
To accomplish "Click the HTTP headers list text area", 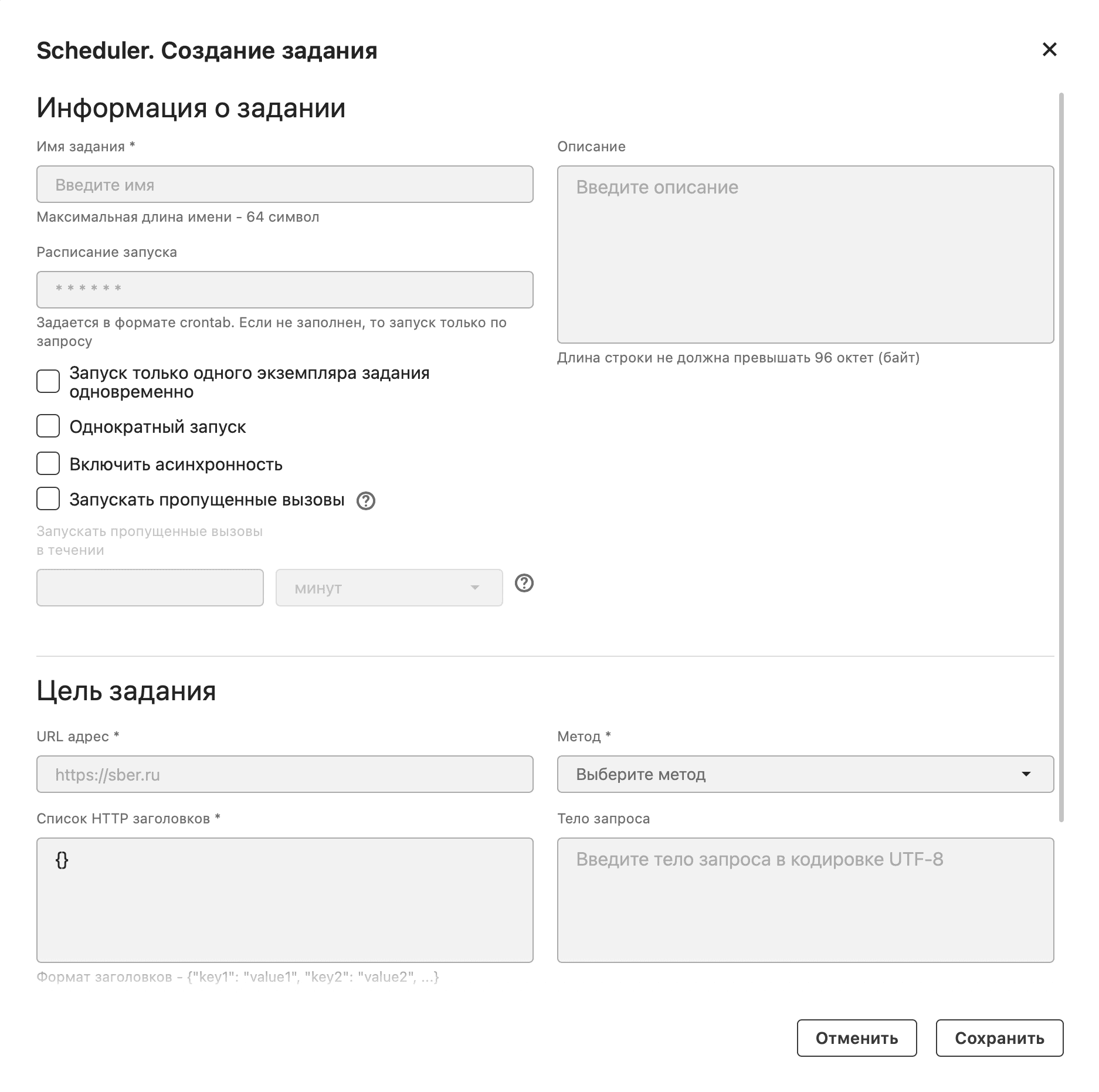I will [284, 900].
